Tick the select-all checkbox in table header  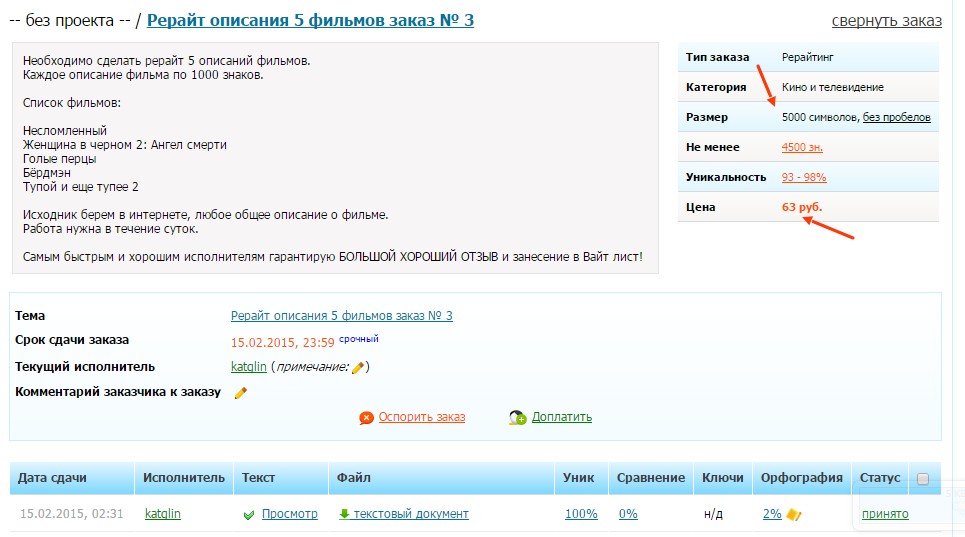(x=923, y=479)
